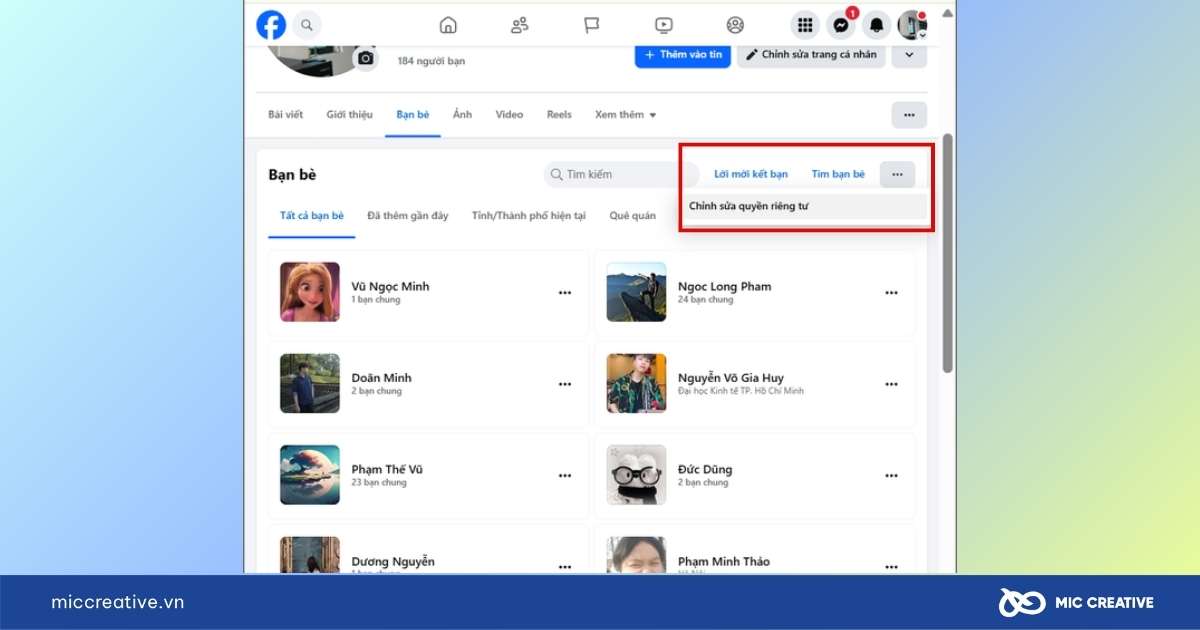Screen dimensions: 1200x630
Task: Select the Đã thêm gần đây tab
Action: (x=407, y=216)
